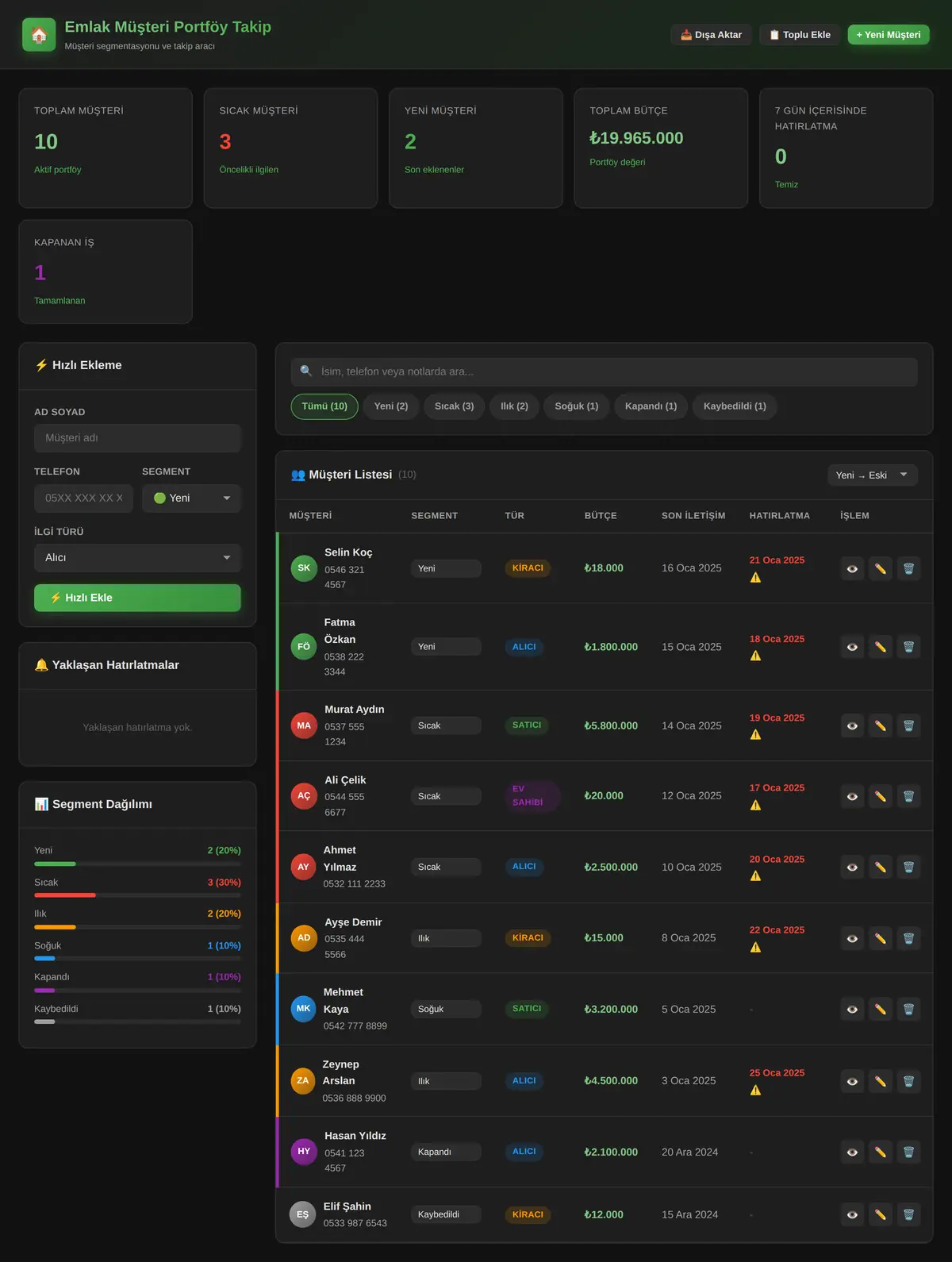Viewport: 952px width, 1262px height.
Task: View Ali Çelik's record with the eye icon
Action: 852,796
